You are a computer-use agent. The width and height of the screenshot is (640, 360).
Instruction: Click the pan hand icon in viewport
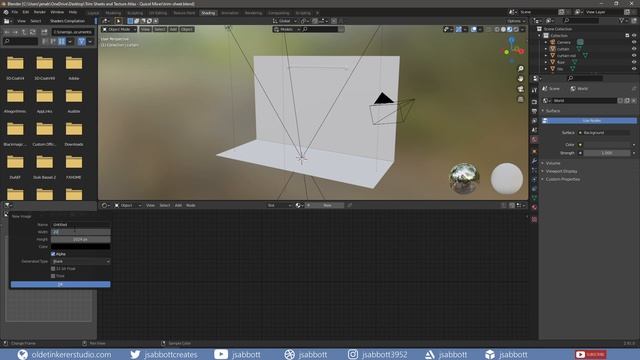(x=520, y=79)
